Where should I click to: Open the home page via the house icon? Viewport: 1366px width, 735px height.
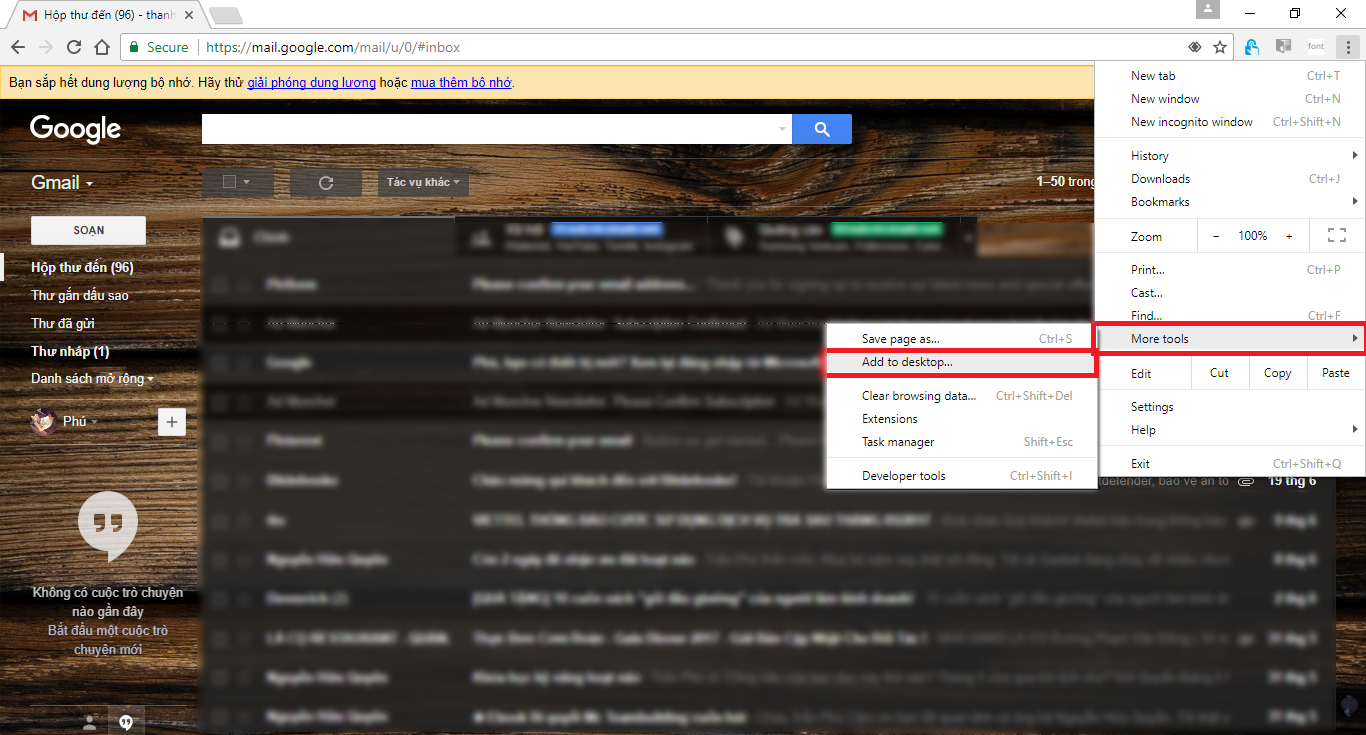point(102,47)
